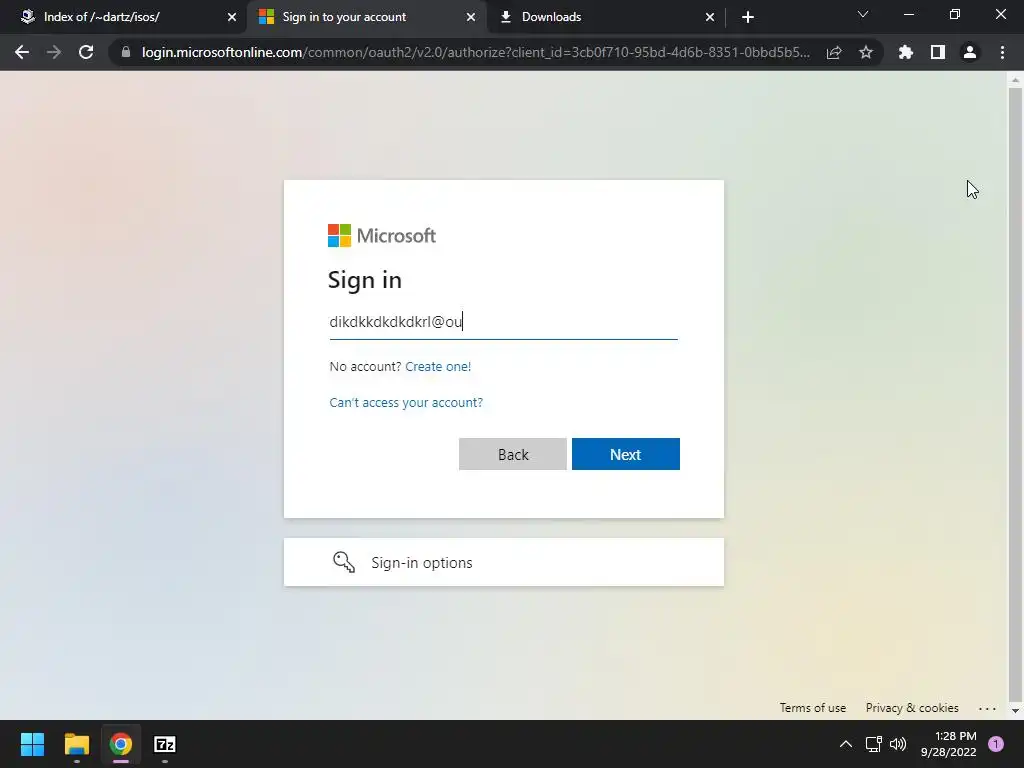
Task: View site info via the lock icon
Action: pos(126,52)
